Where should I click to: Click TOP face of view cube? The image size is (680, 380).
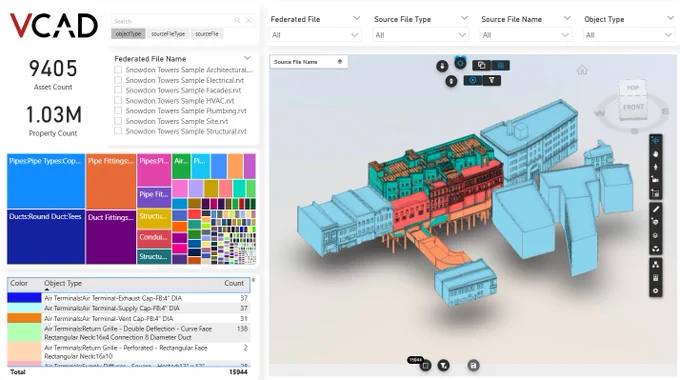[x=632, y=88]
